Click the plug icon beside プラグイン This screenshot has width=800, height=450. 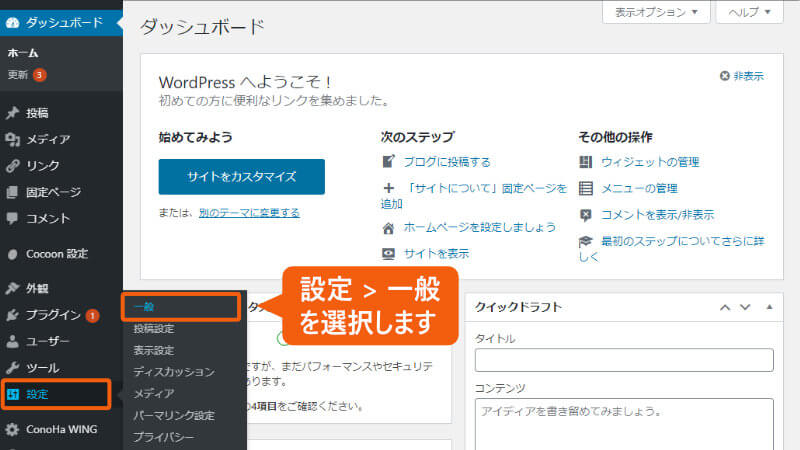(x=12, y=315)
